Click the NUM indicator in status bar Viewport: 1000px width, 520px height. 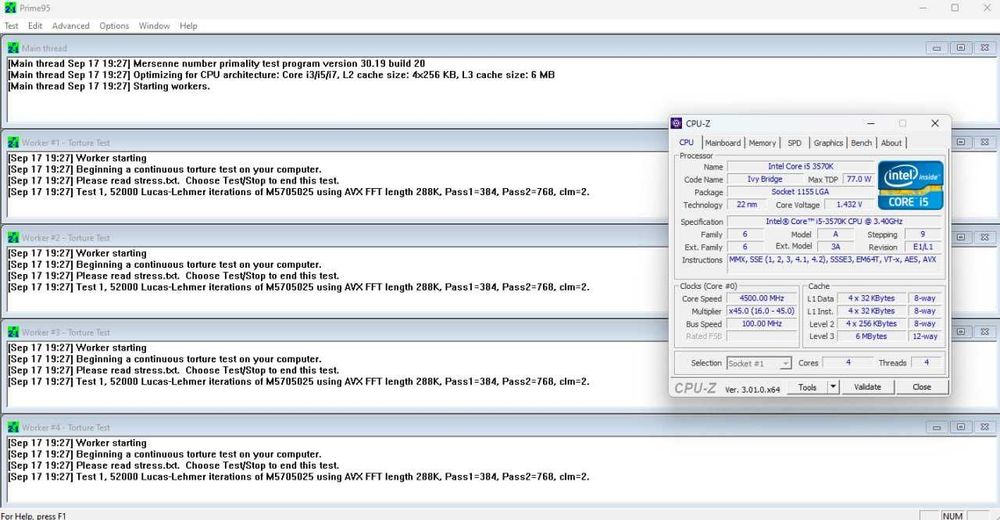(x=952, y=516)
